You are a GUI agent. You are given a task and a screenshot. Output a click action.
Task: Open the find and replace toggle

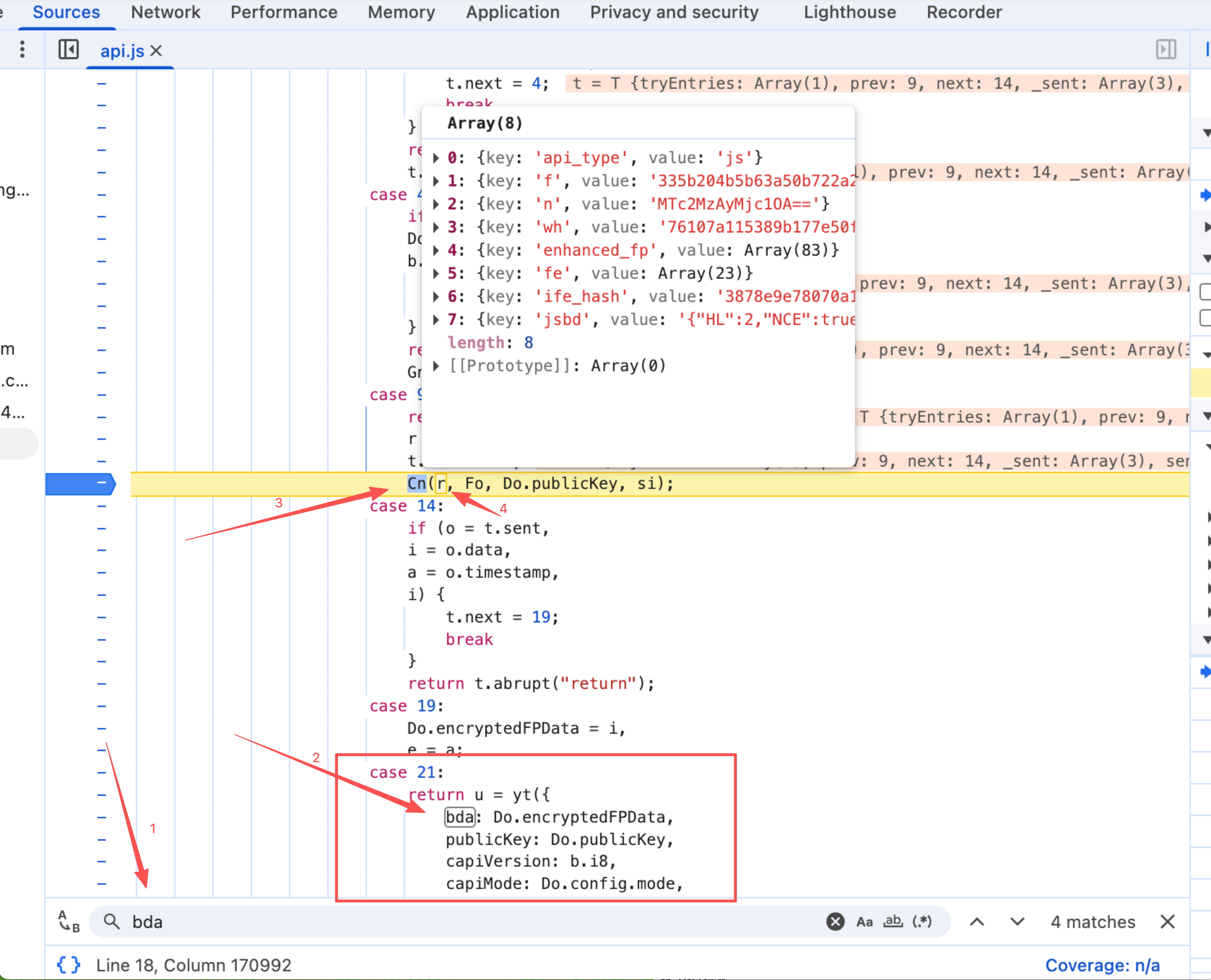pyautogui.click(x=69, y=921)
